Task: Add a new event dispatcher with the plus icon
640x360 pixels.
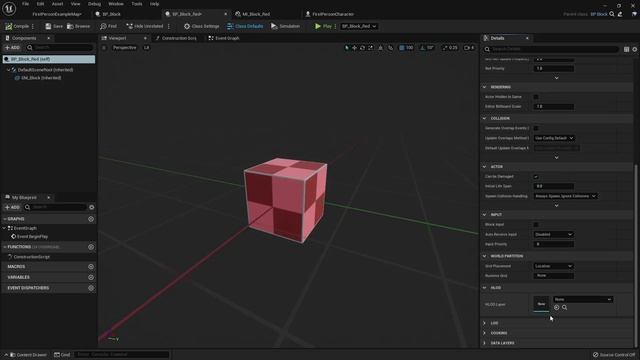Action: [x=91, y=288]
